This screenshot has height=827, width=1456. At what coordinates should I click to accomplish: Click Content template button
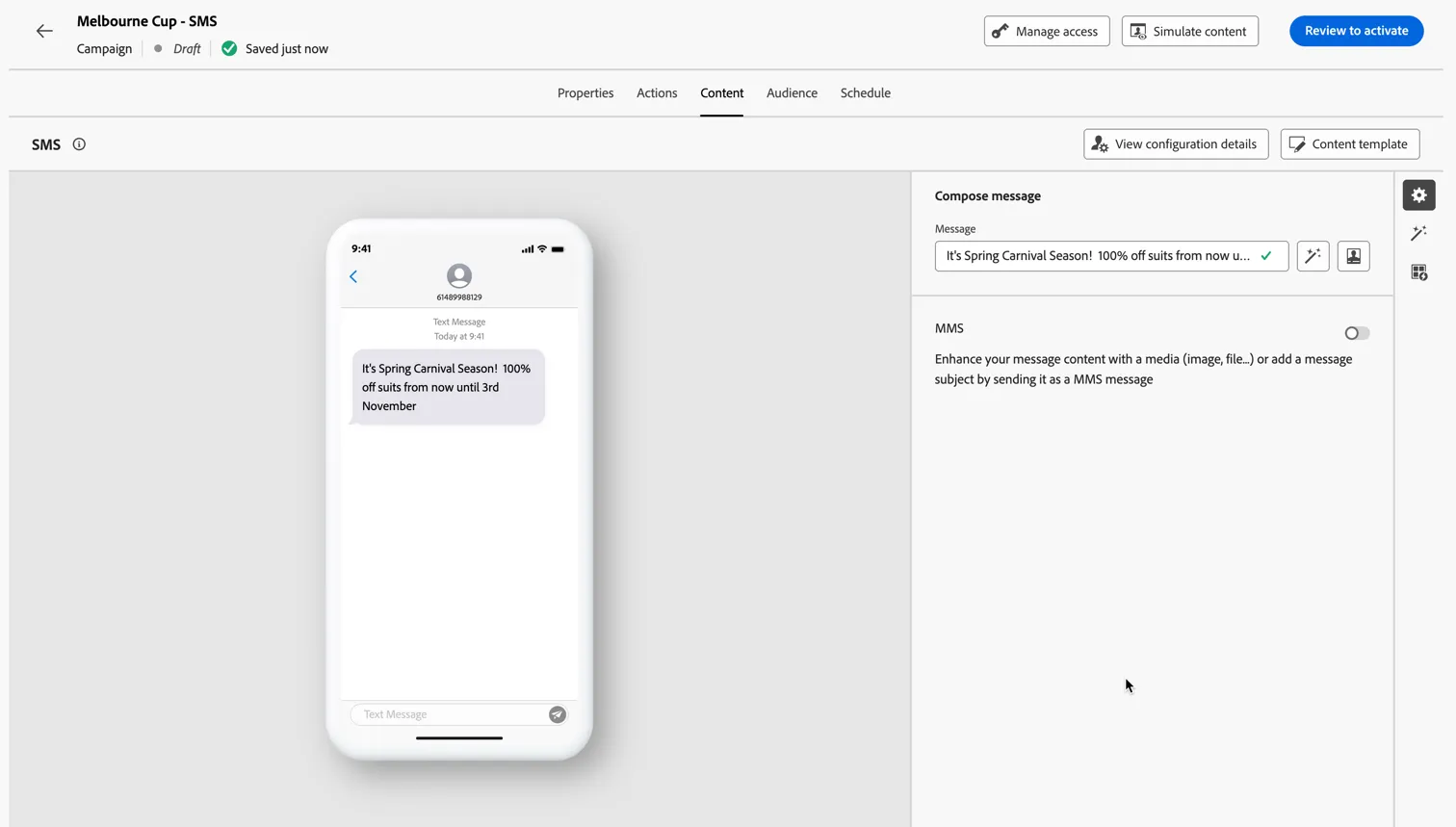coord(1349,144)
